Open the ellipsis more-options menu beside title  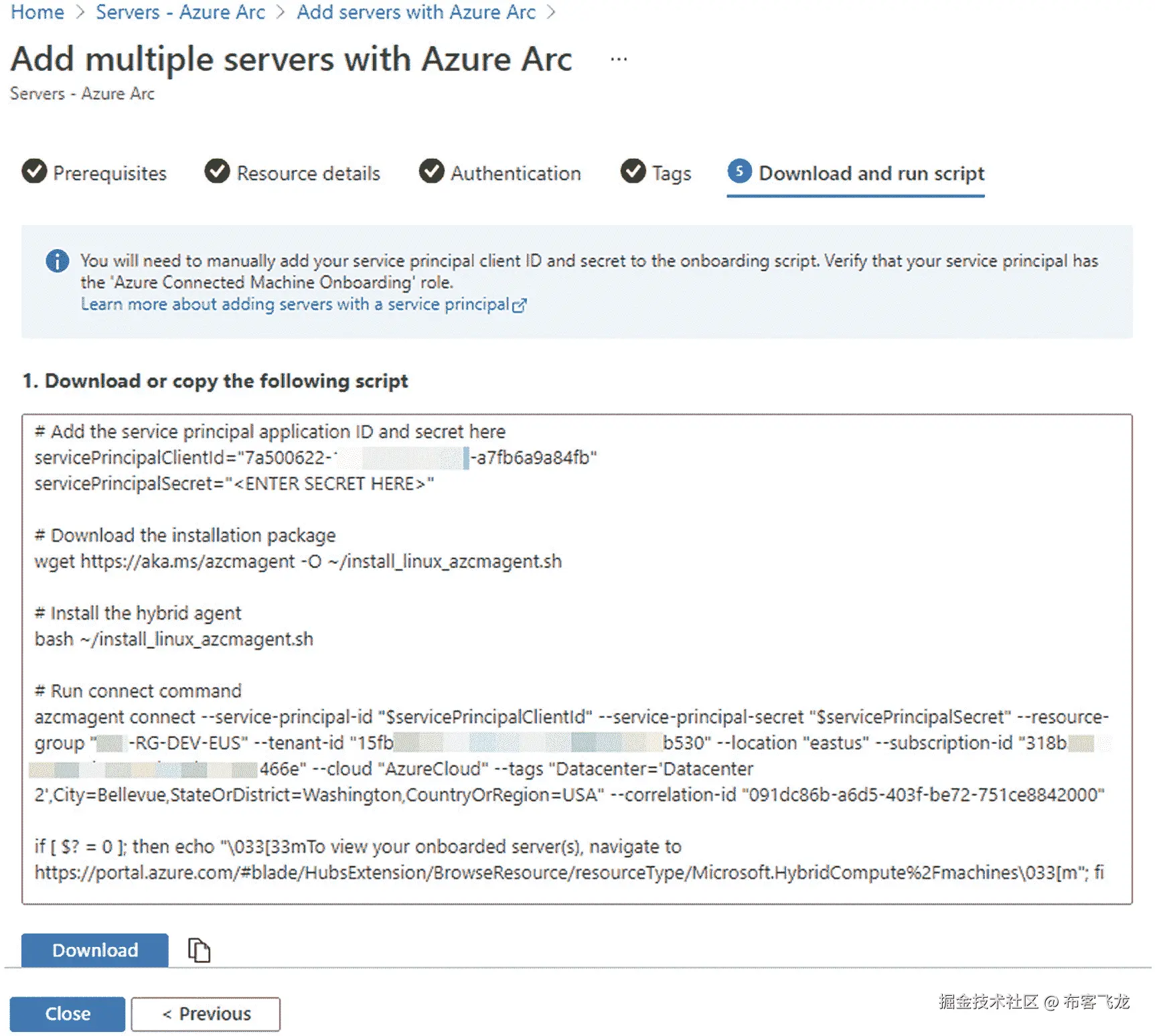click(619, 60)
